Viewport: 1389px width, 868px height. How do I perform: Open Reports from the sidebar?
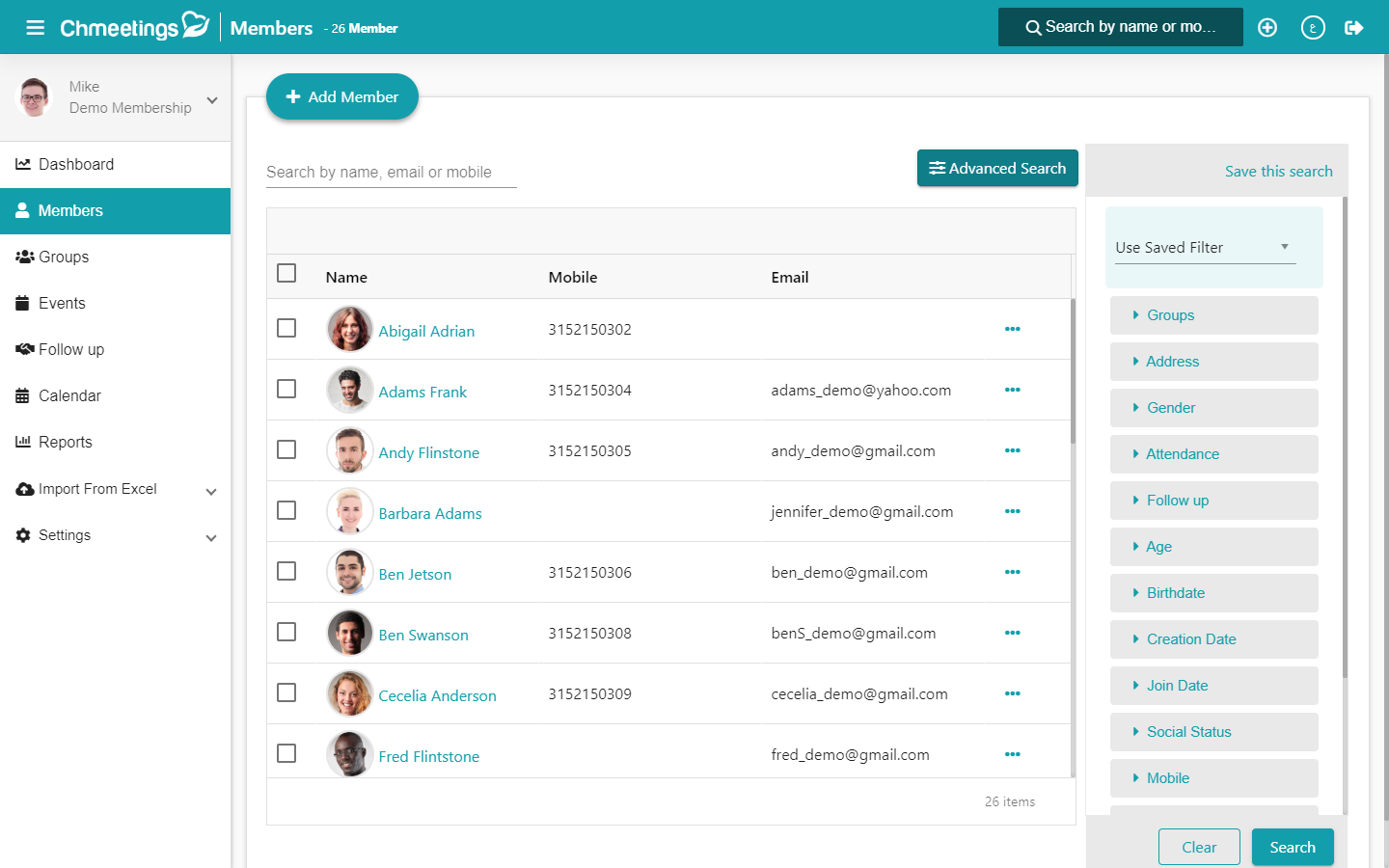[115, 442]
